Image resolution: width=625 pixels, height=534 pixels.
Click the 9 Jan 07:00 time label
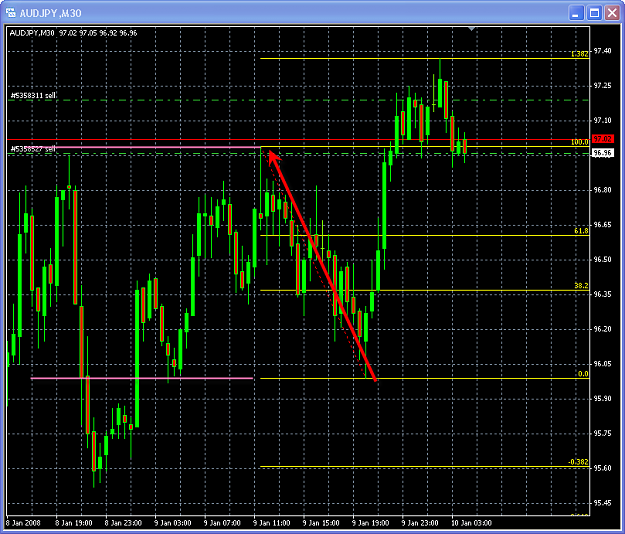point(222,523)
